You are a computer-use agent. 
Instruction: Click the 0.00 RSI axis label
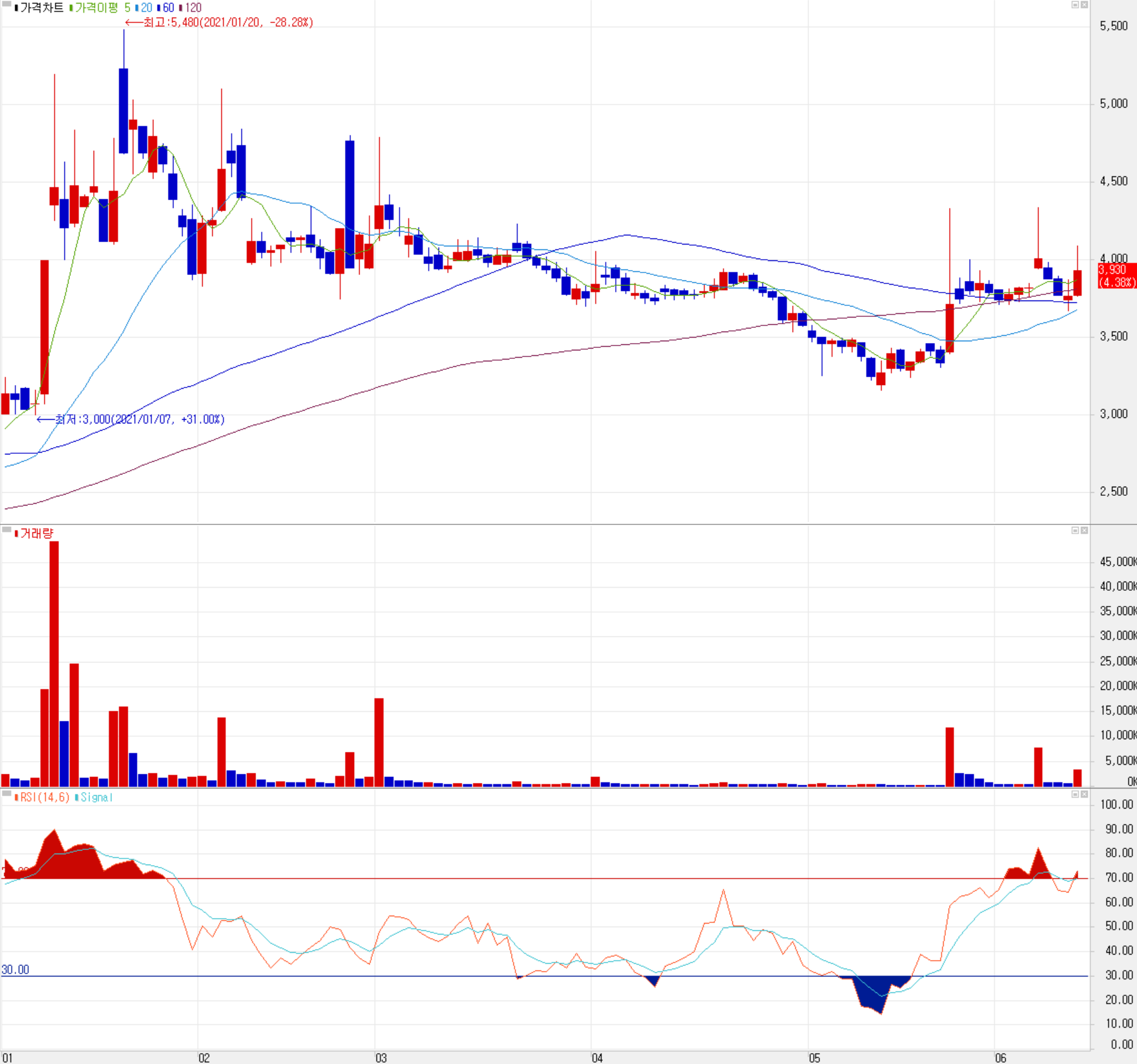click(1121, 1045)
